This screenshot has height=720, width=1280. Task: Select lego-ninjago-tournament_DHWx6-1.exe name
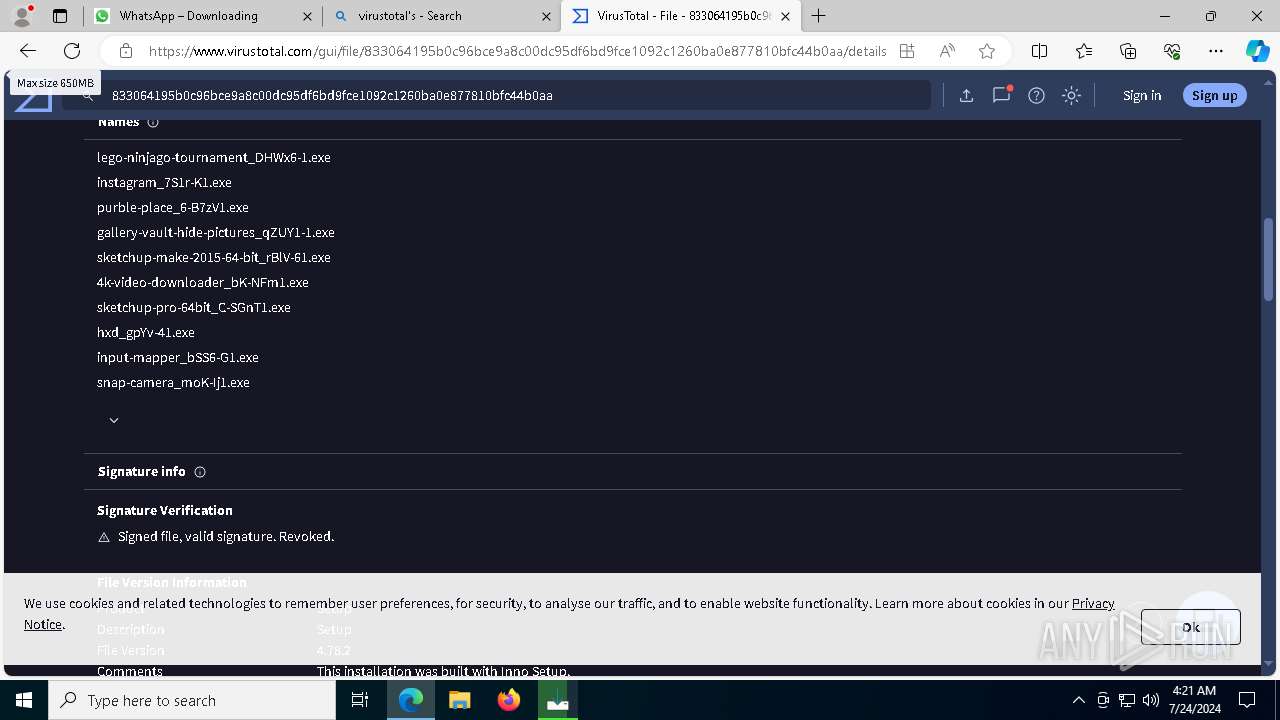tap(214, 157)
